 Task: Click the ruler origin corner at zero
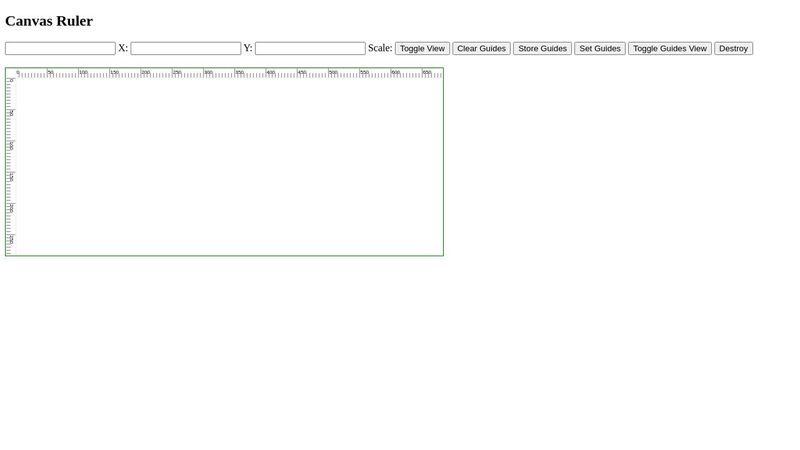pyautogui.click(x=10, y=73)
